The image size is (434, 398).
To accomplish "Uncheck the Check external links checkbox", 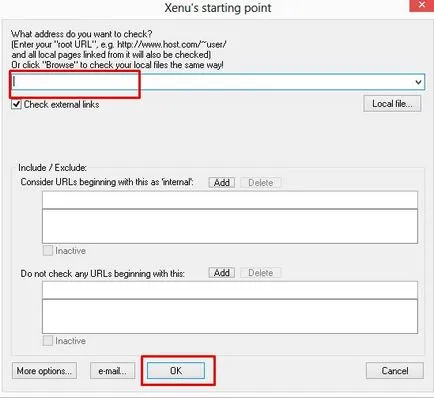I will click(16, 104).
